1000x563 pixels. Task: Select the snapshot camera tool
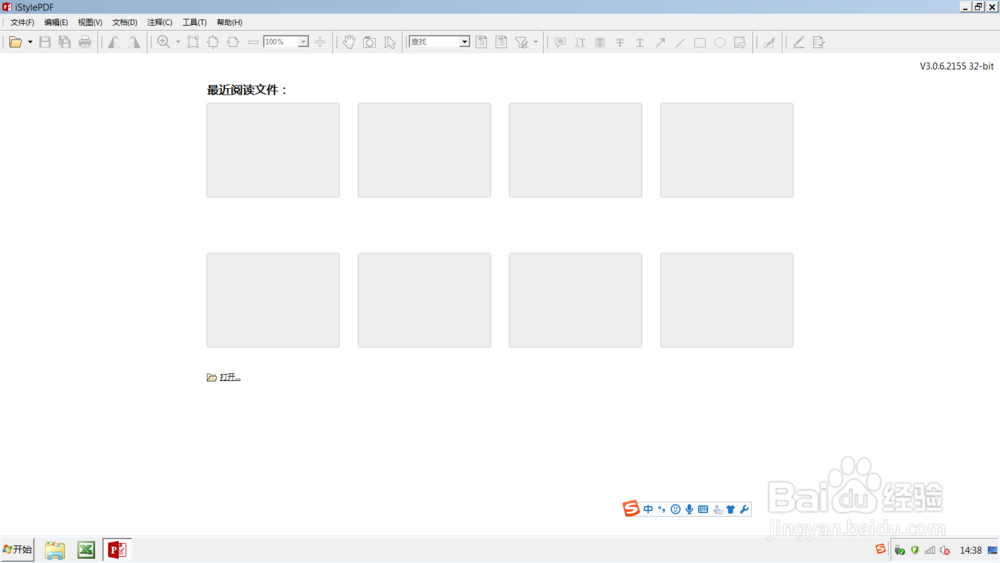point(369,42)
